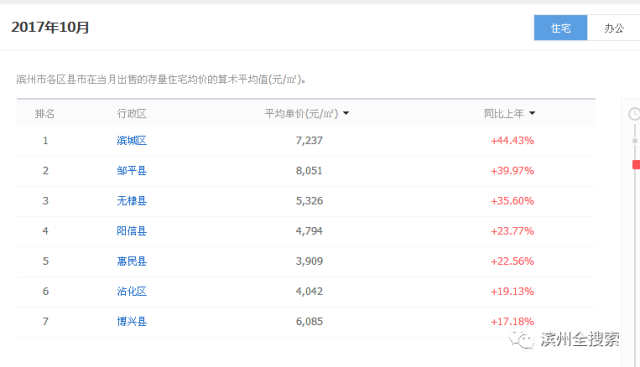Open the 无棣县 district link

click(x=131, y=201)
